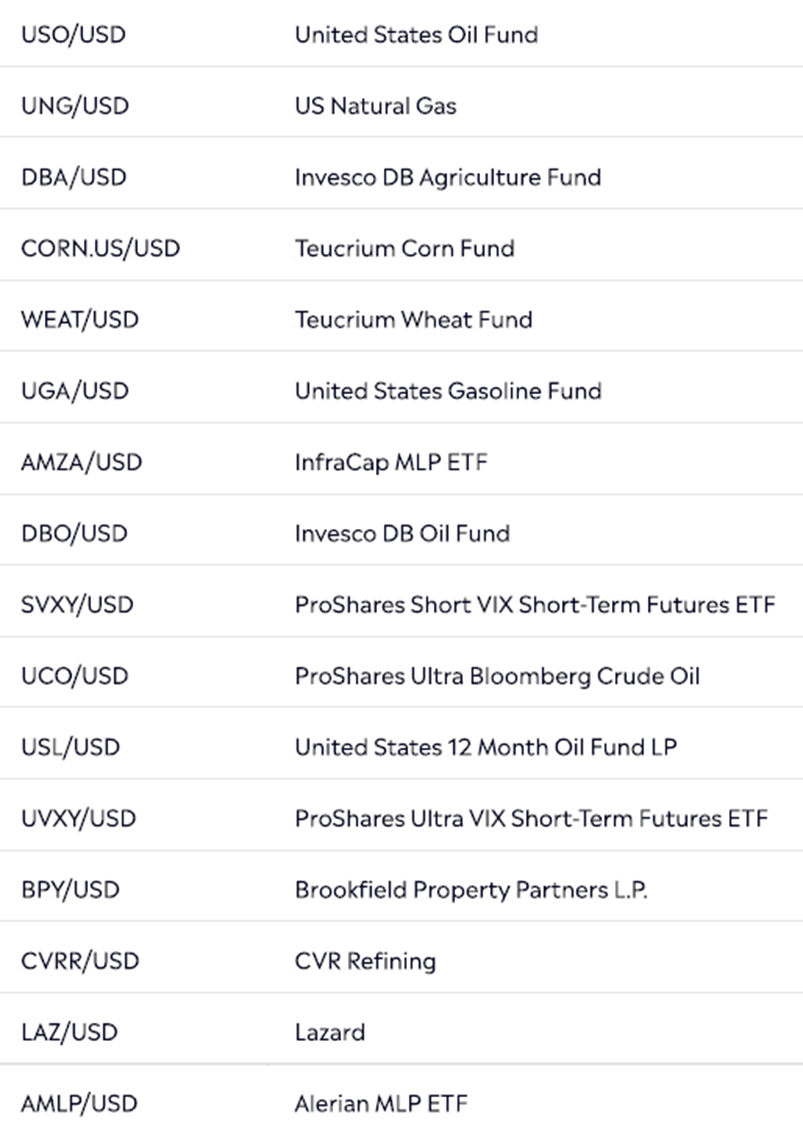Open the CVR Refining entry

pyautogui.click(x=365, y=961)
